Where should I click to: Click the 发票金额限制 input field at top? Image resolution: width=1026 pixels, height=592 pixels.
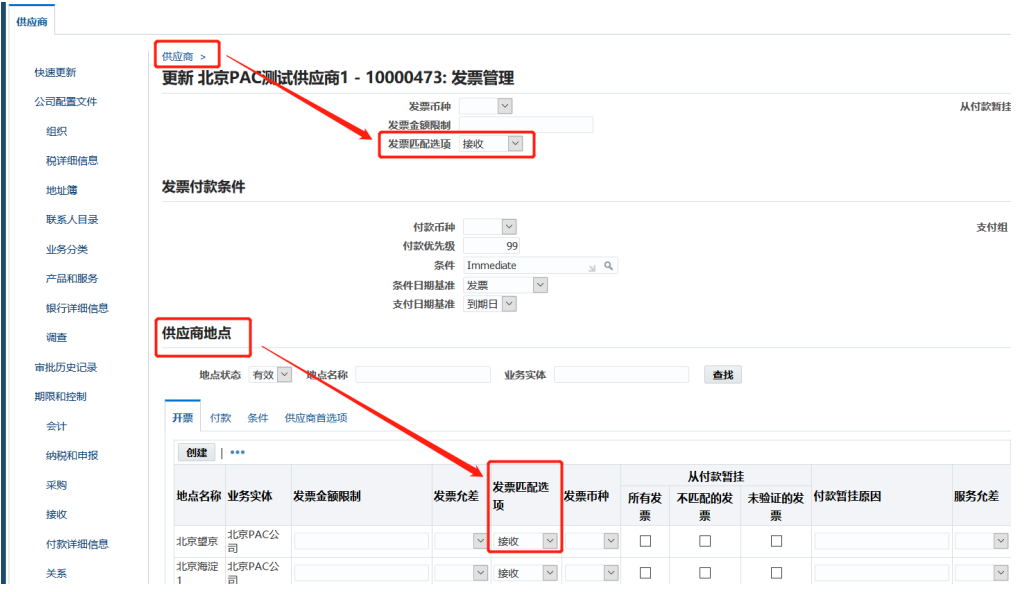526,125
